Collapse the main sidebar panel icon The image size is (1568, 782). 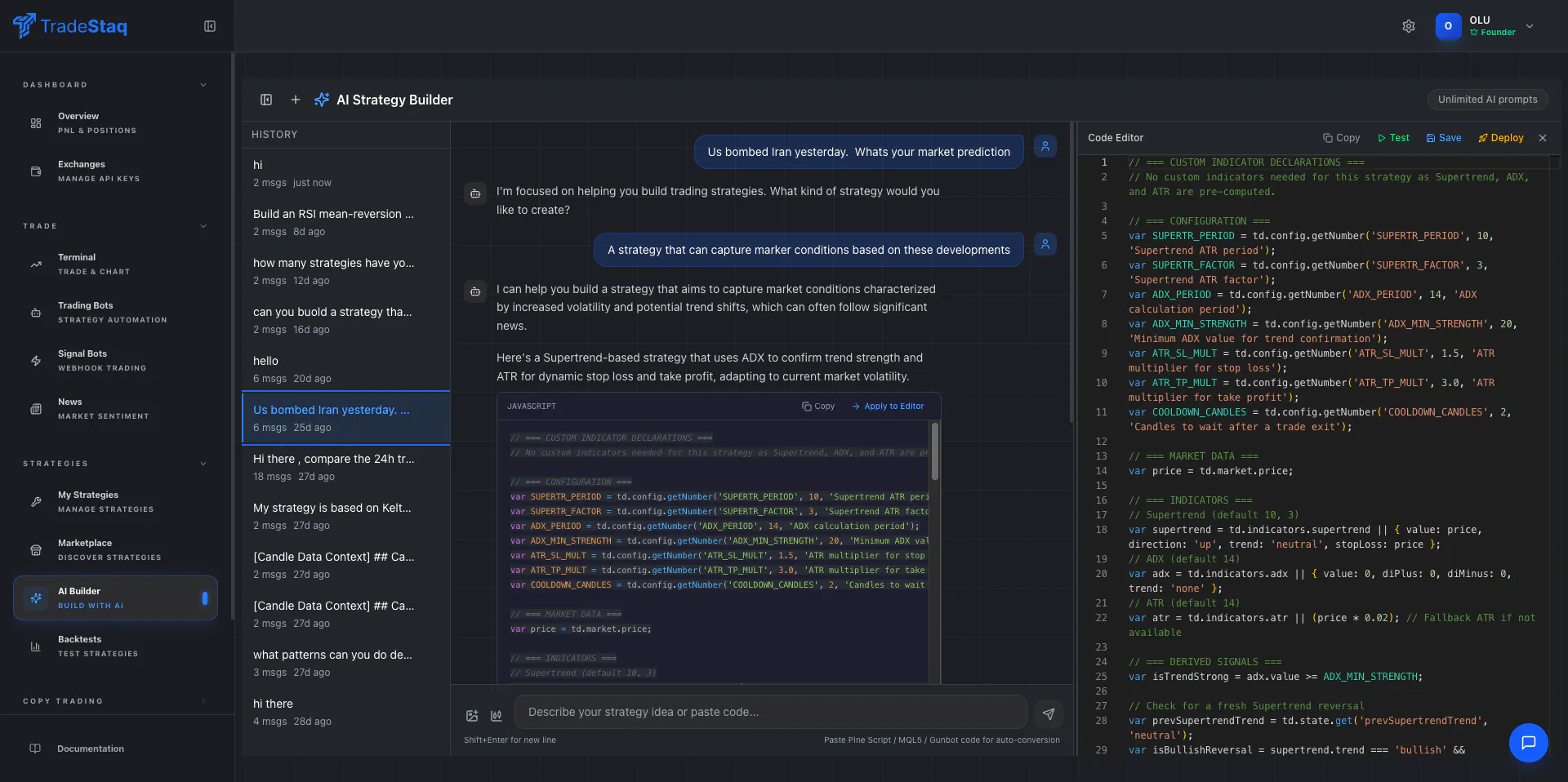[x=210, y=26]
